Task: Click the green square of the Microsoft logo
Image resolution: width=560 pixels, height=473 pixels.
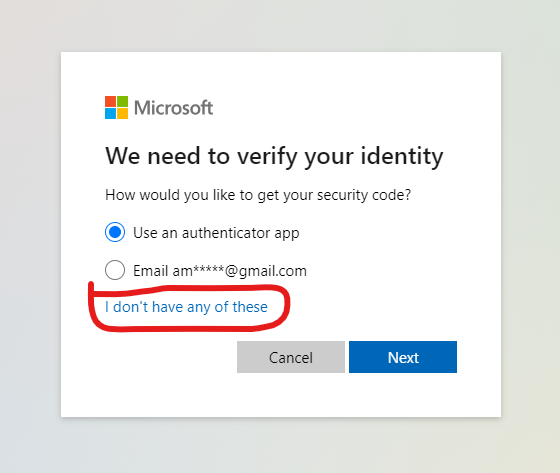Action: click(122, 101)
